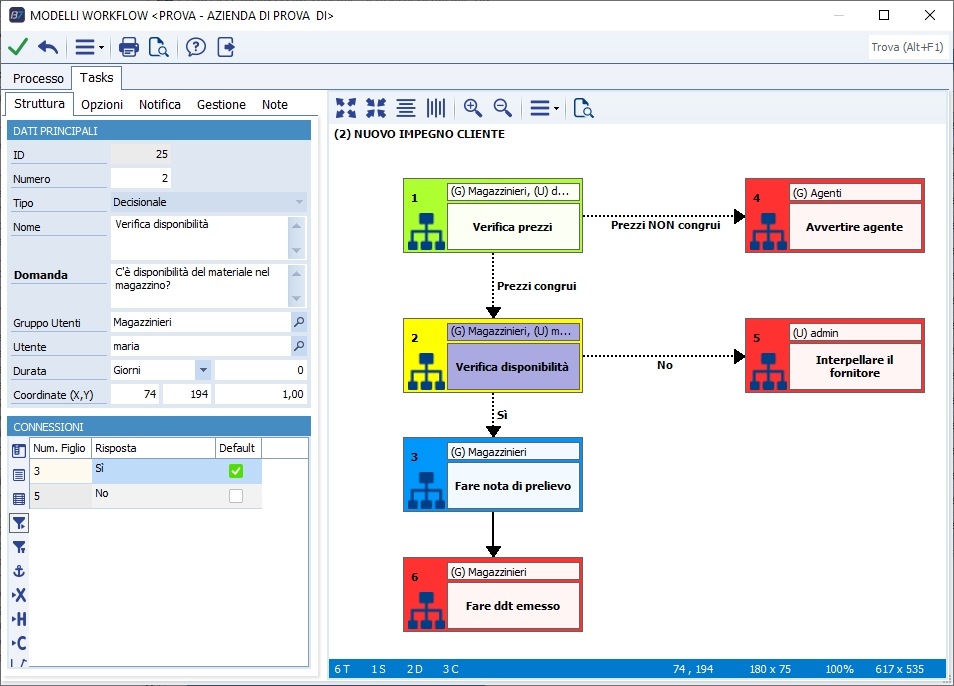Focus the Trova search field
Viewport: 954px width, 686px height.
[907, 47]
